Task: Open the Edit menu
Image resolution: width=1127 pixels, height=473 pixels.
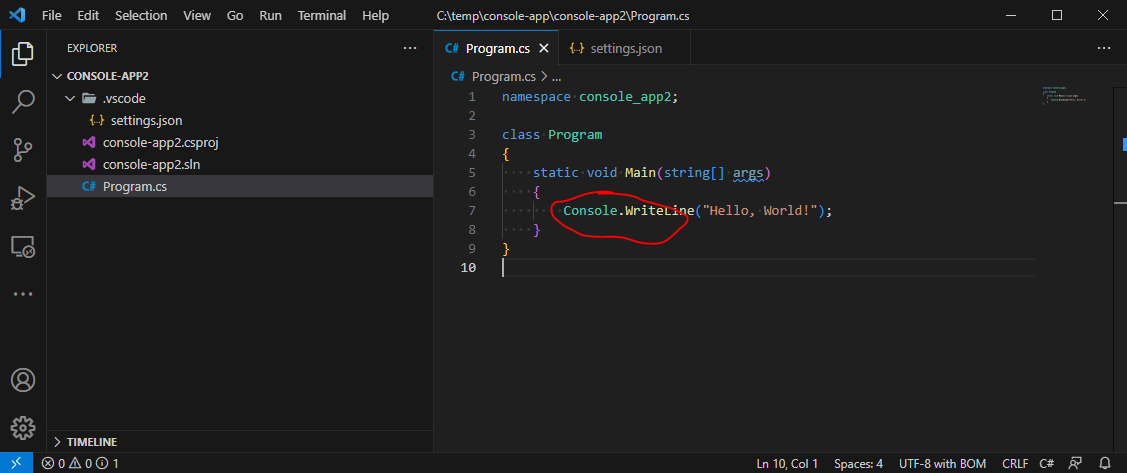Action: (88, 15)
